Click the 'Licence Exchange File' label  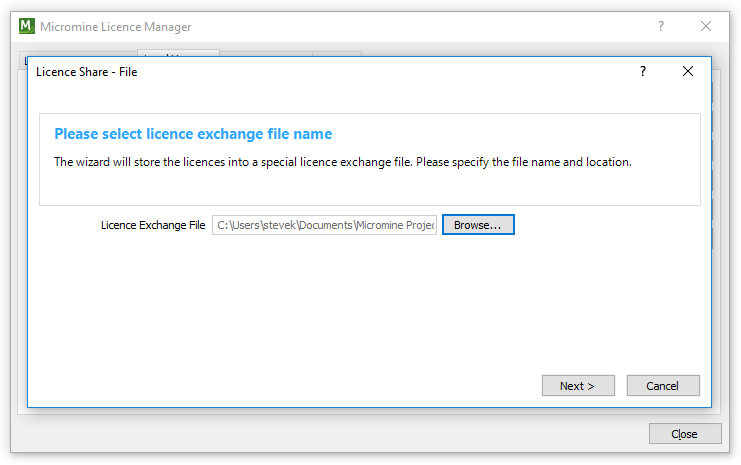(153, 225)
